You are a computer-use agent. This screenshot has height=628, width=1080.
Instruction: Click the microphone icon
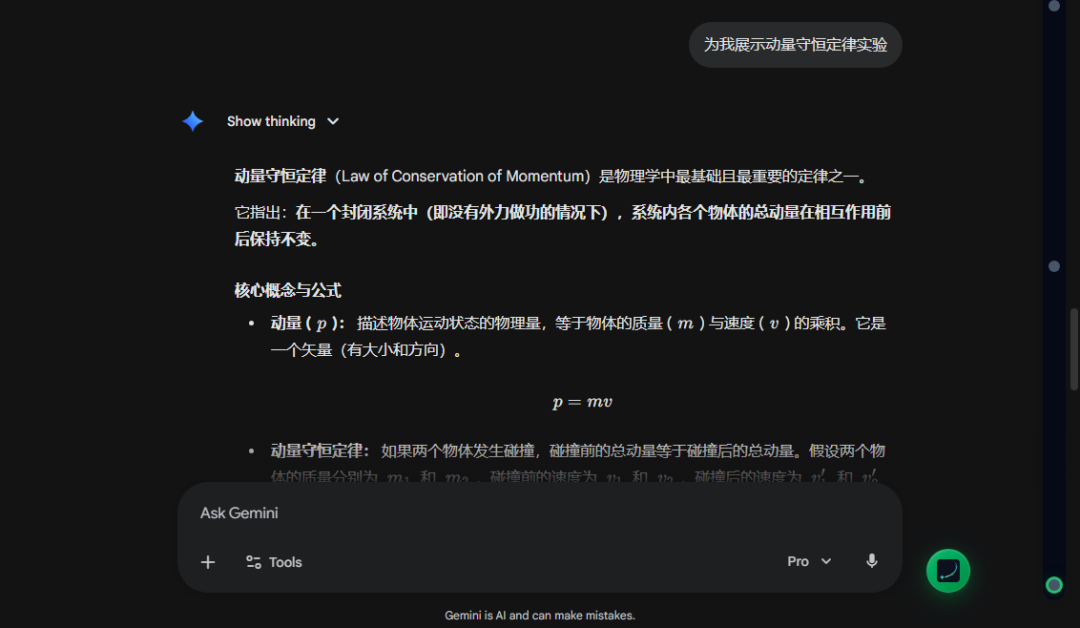(871, 561)
